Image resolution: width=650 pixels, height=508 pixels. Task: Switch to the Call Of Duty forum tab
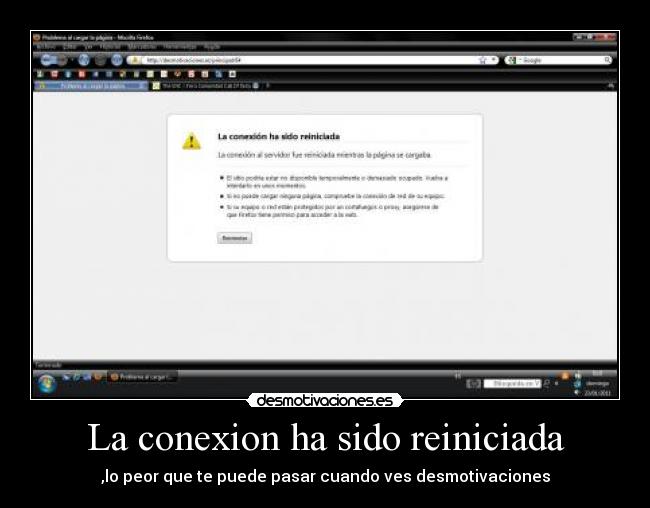(206, 86)
